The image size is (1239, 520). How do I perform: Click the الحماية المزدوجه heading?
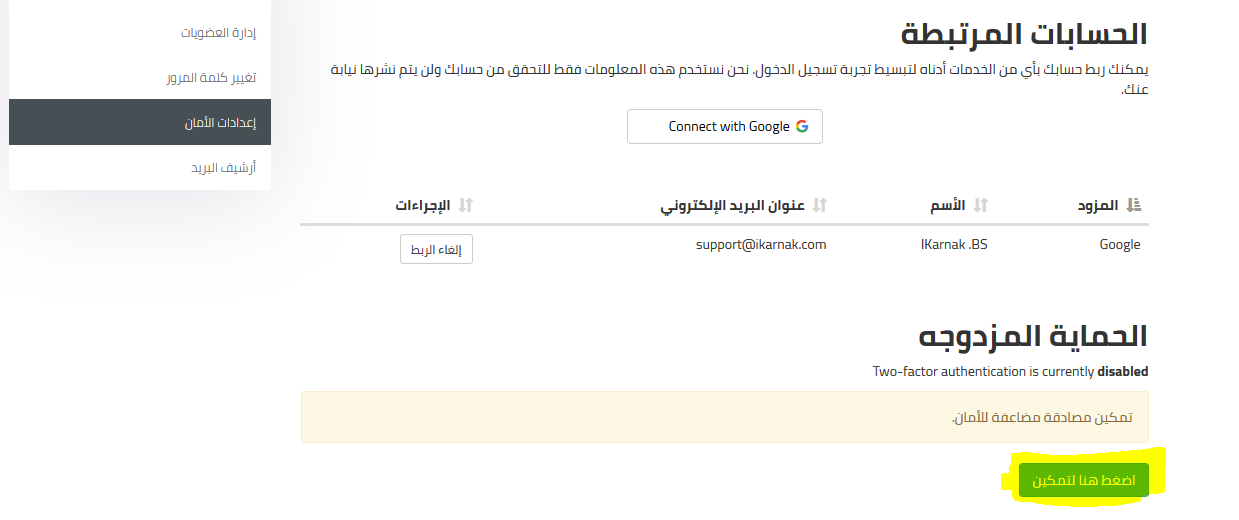coord(1033,335)
